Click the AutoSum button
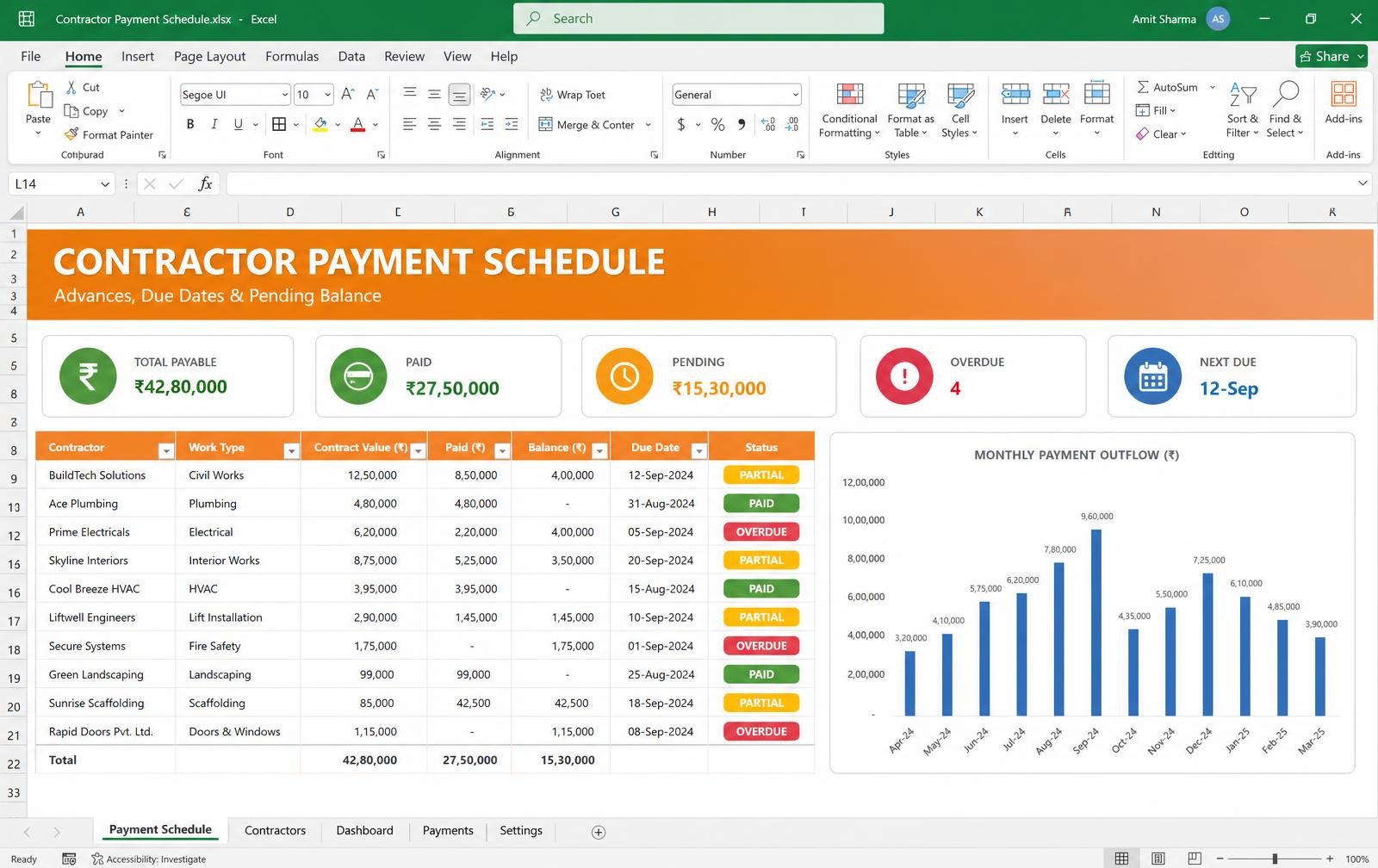The width and height of the screenshot is (1378, 868). (x=1167, y=87)
